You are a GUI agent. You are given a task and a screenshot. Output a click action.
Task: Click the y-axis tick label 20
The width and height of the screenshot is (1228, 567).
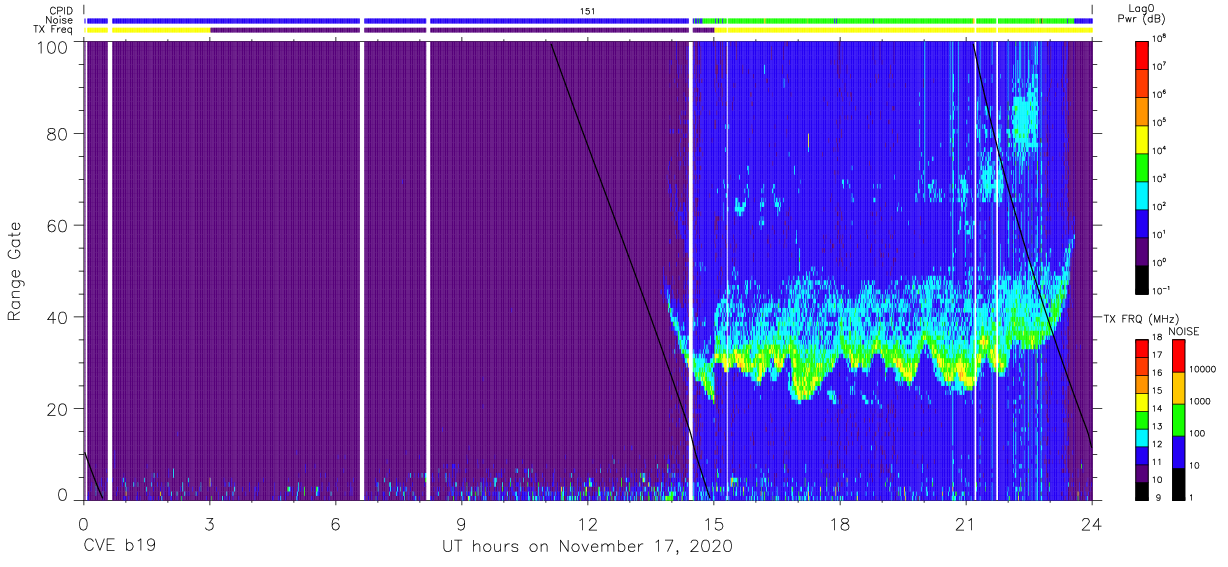[x=58, y=409]
